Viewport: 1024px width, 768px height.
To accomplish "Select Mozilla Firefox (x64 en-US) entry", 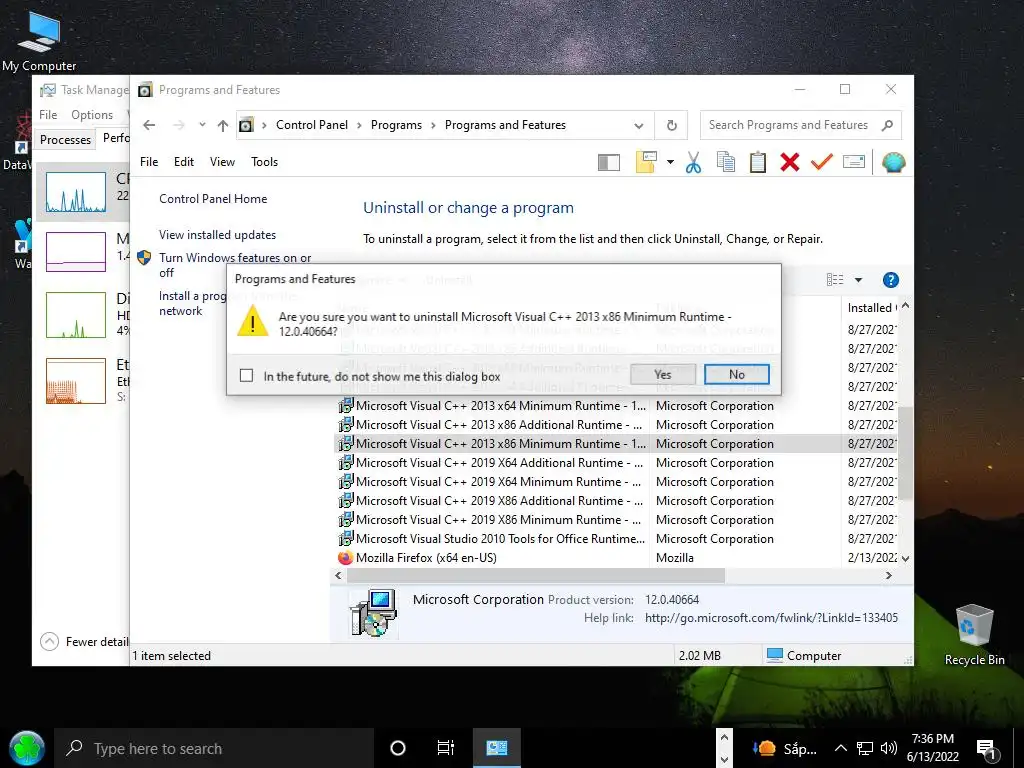I will coord(426,558).
